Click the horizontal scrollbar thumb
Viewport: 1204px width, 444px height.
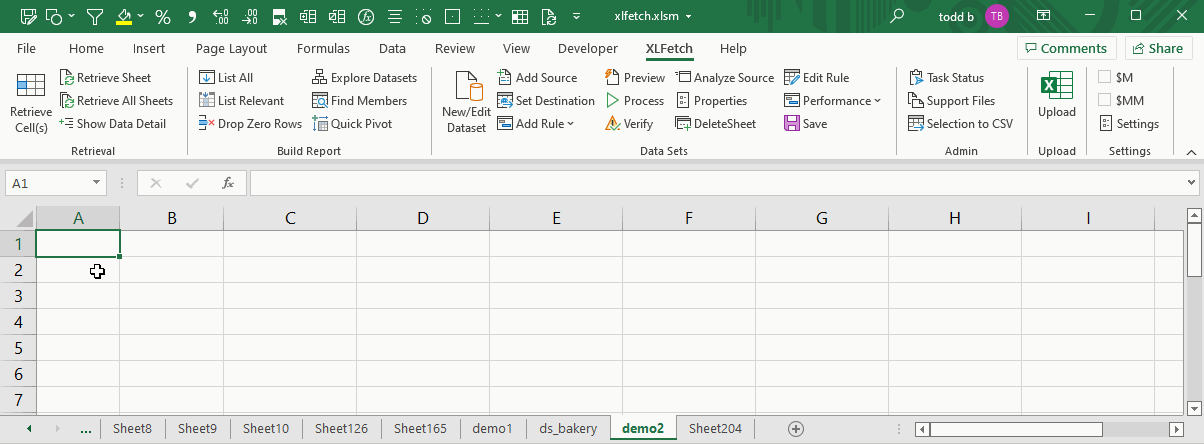pos(1015,429)
